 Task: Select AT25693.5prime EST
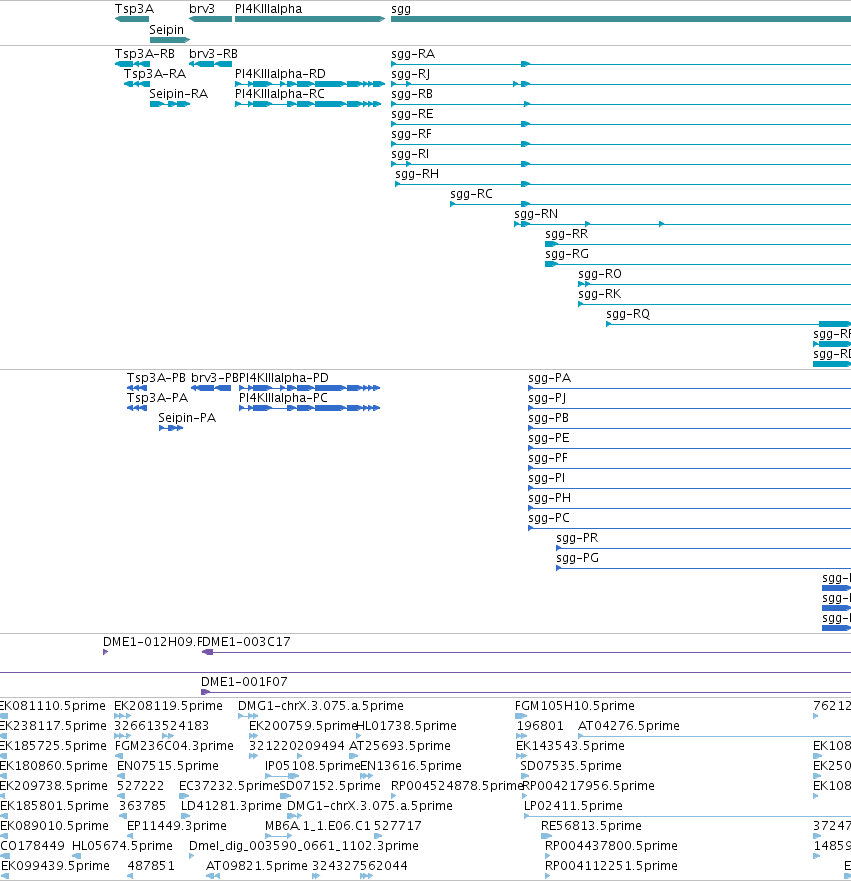tap(353, 756)
